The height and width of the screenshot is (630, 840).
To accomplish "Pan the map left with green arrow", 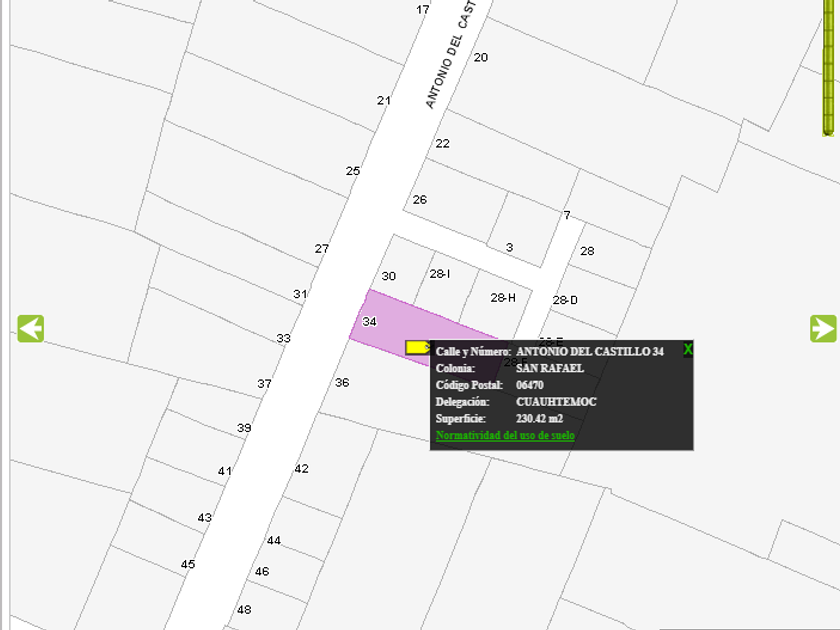I will (31, 328).
